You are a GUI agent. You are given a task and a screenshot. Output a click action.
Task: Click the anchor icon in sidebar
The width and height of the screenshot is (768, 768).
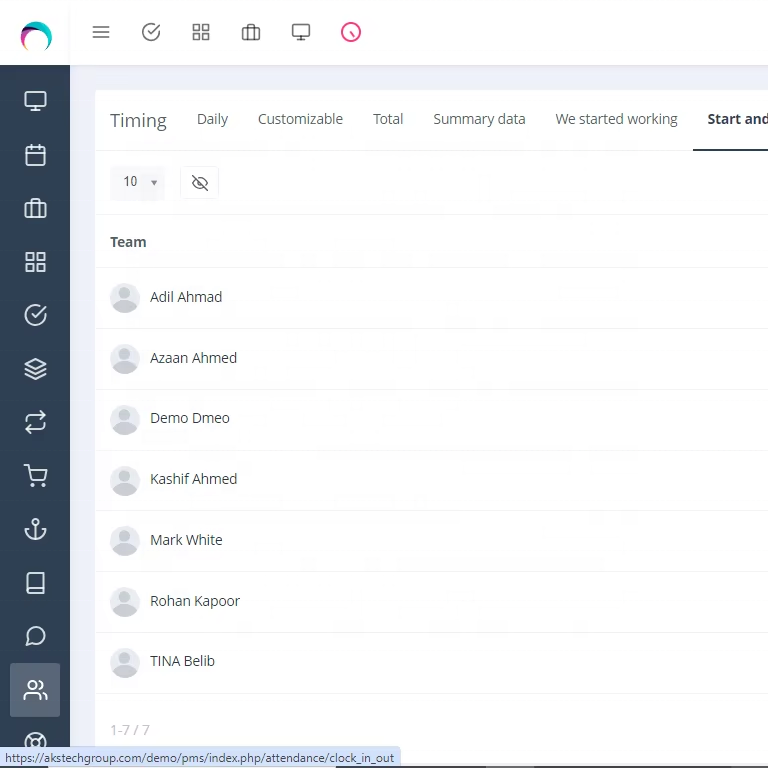[x=35, y=529]
